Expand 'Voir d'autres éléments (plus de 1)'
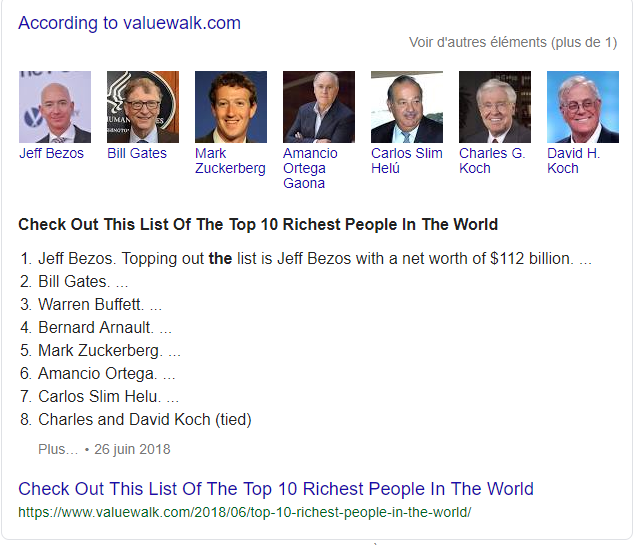Image resolution: width=640 pixels, height=545 pixels. [512, 42]
